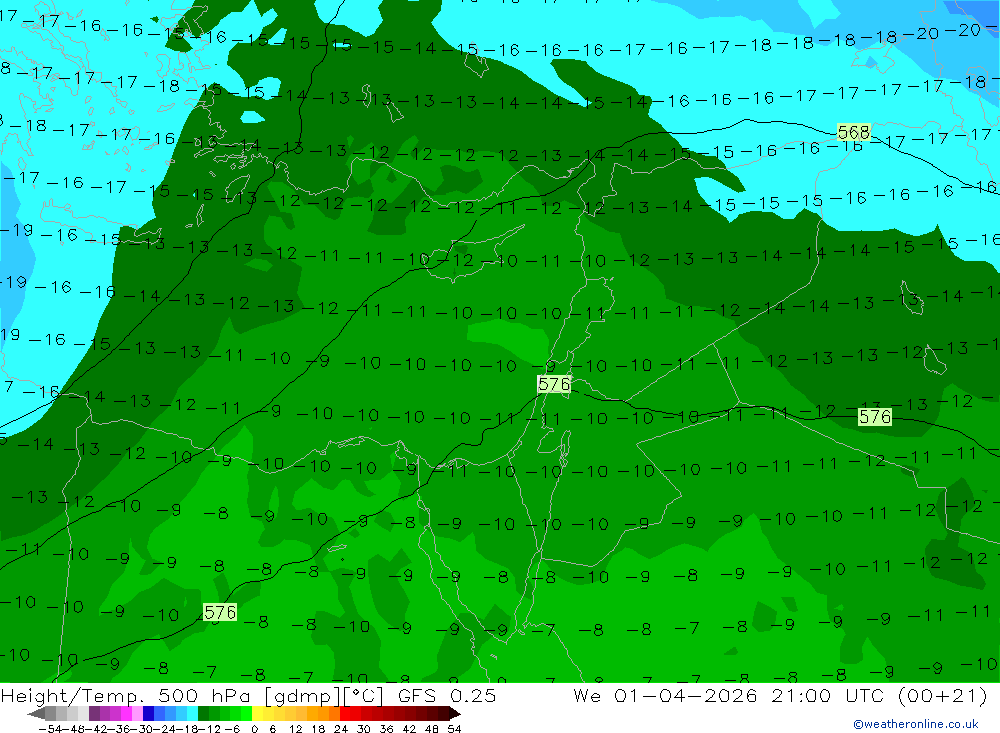Click the '42' legend scale value

(x=409, y=729)
